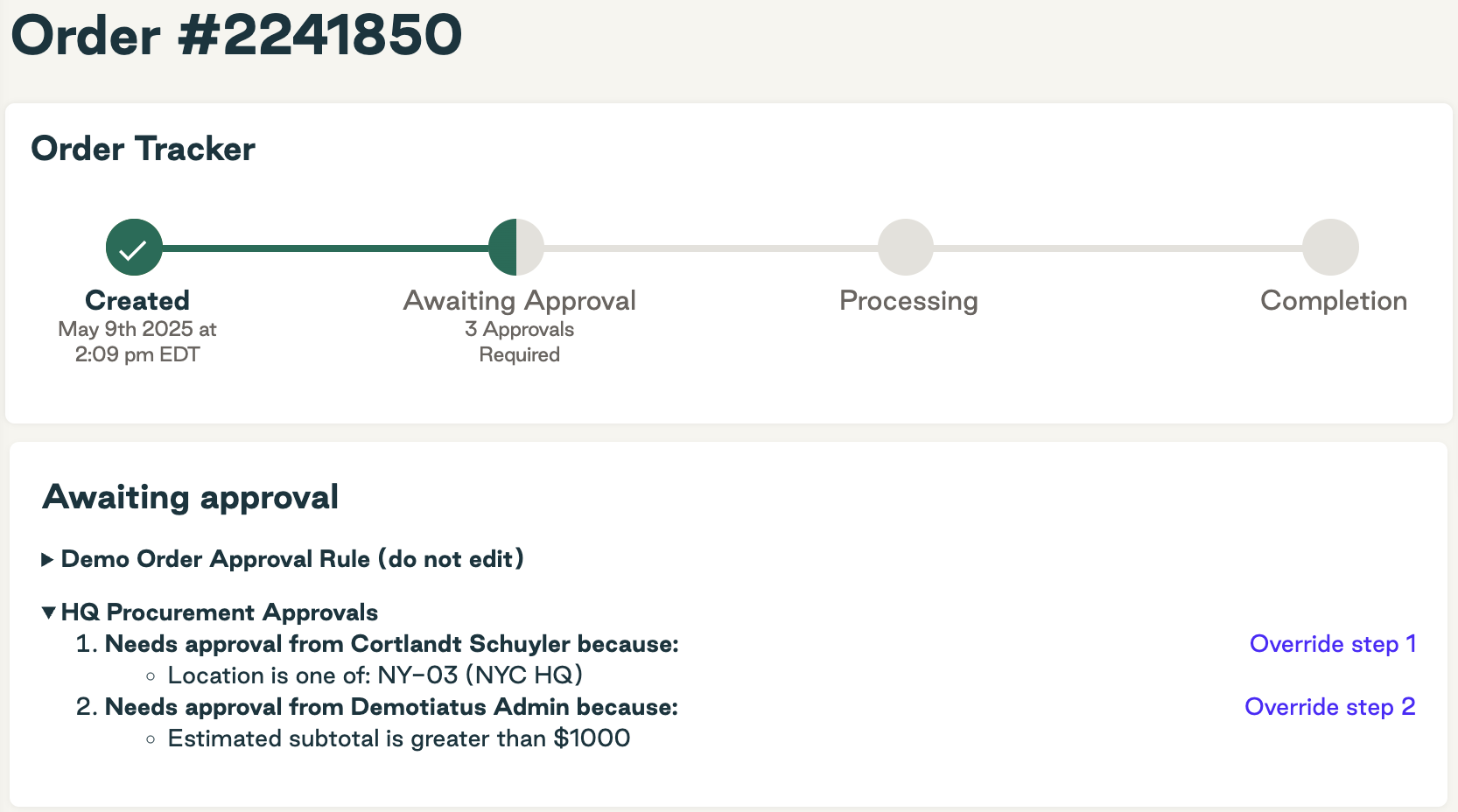Collapse the HQ Procurement Approvals section
This screenshot has width=1458, height=812.
[50, 612]
